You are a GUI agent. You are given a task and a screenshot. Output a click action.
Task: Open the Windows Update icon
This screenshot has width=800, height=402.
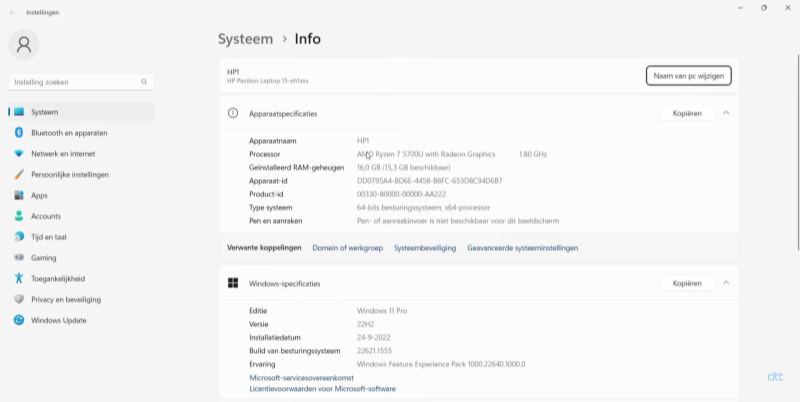[x=19, y=320]
